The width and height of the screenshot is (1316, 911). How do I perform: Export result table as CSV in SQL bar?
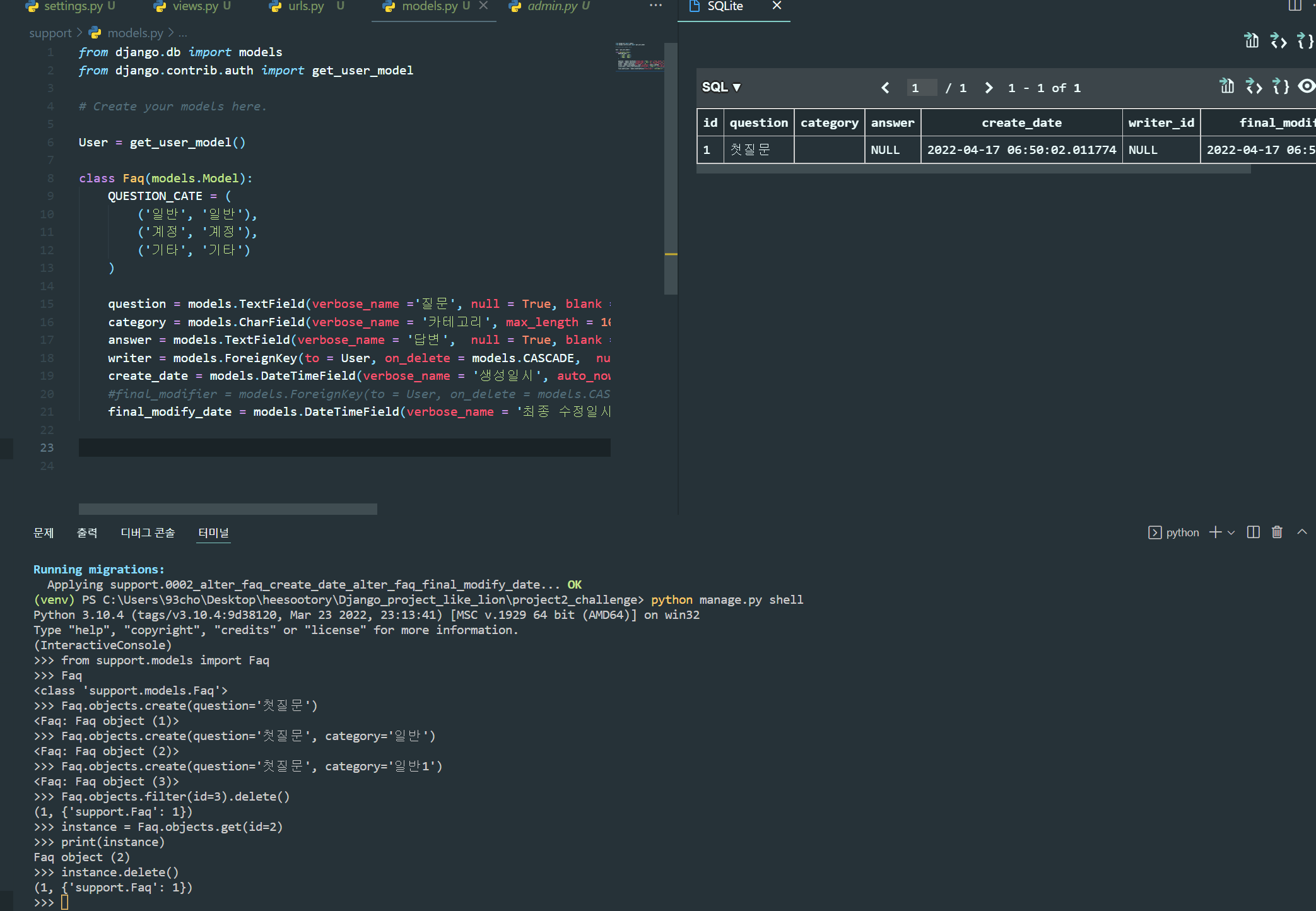1226,86
